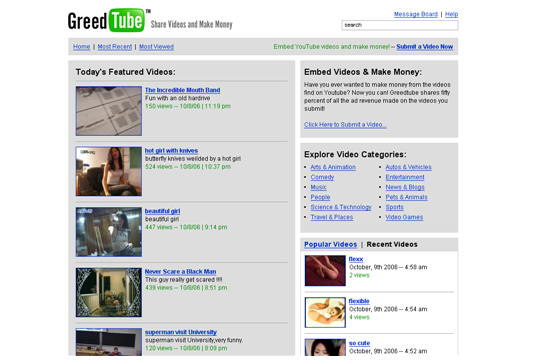Click Submit a Video Now
This screenshot has width=535, height=361.
pos(424,47)
